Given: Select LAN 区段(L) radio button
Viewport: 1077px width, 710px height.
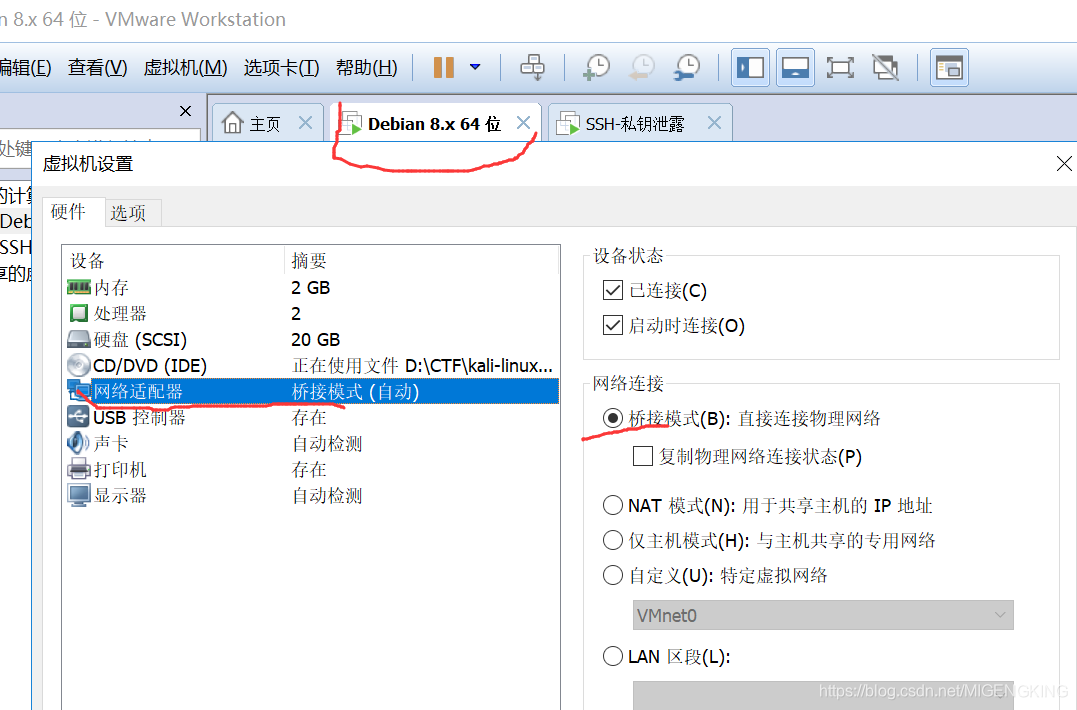Looking at the screenshot, I should coord(613,656).
